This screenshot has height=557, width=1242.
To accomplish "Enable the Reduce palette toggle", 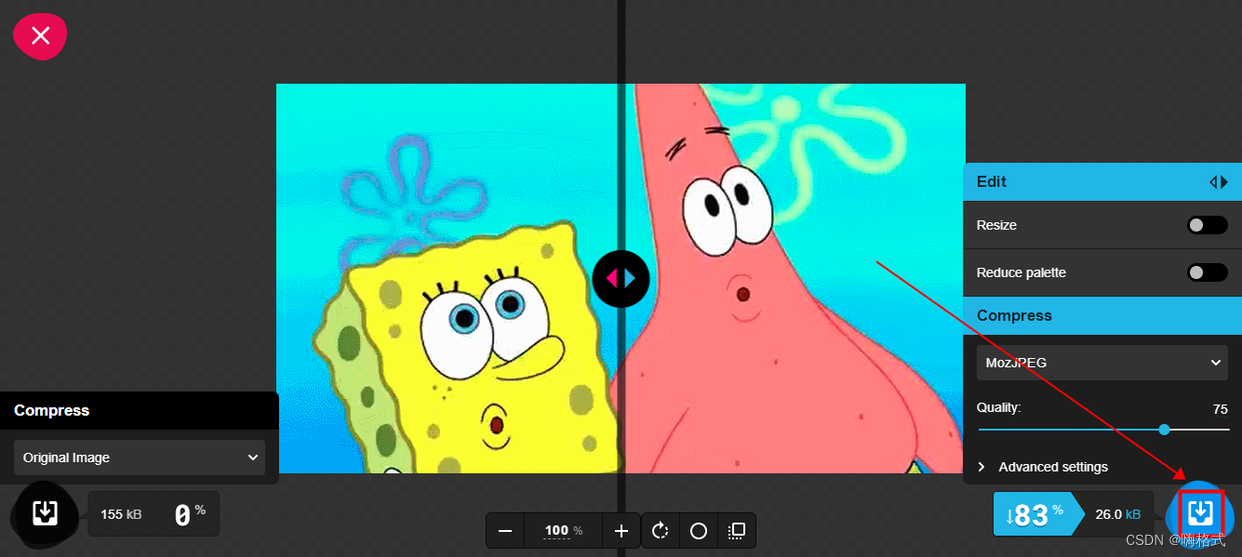I will pyautogui.click(x=1207, y=272).
